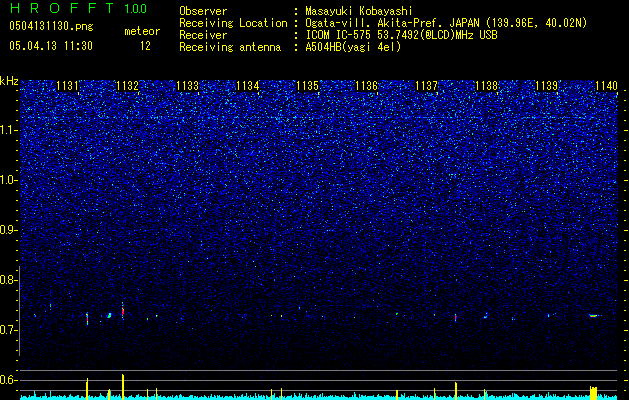Screen dimensions: 629x400
Task: Click the long horizontal meteor echo near 1140
Action: pos(594,316)
